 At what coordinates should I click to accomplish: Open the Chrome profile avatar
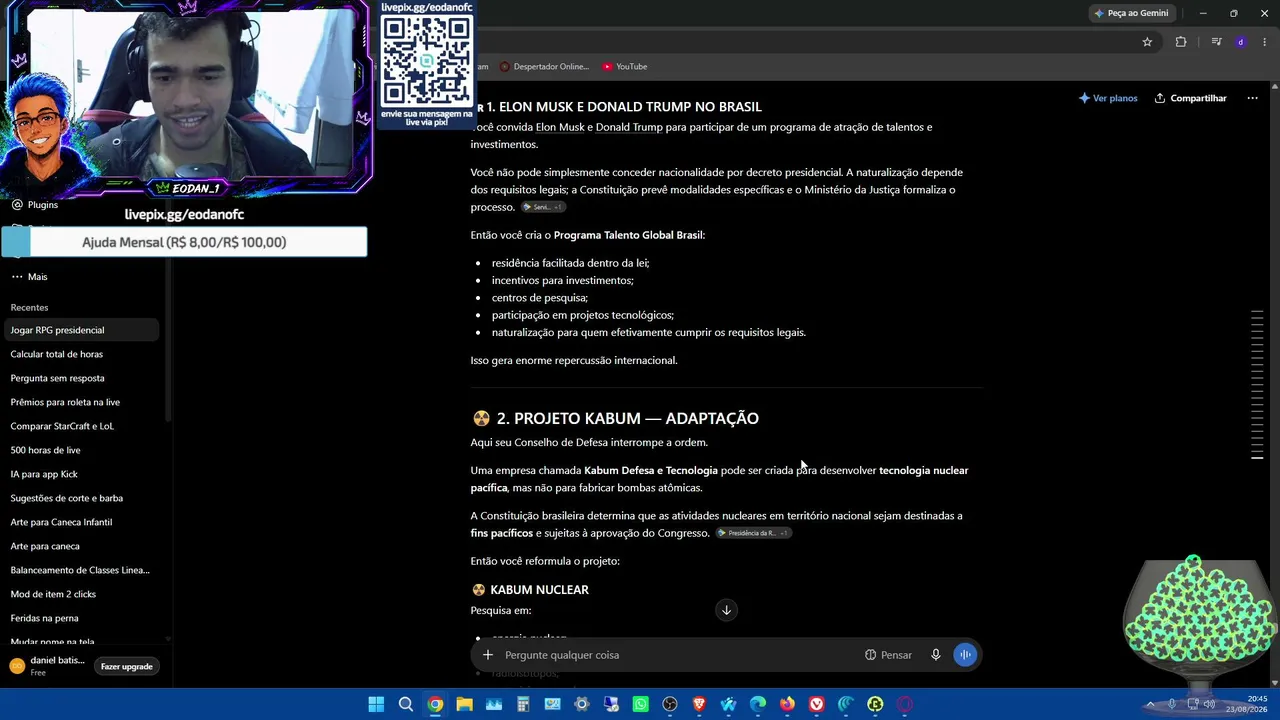pos(1241,42)
